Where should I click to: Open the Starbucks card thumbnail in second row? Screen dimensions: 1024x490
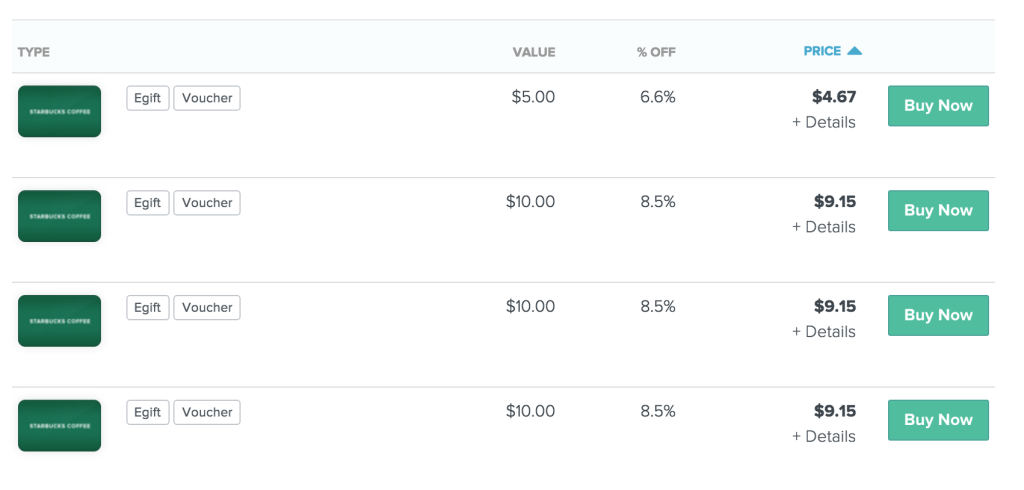59,216
